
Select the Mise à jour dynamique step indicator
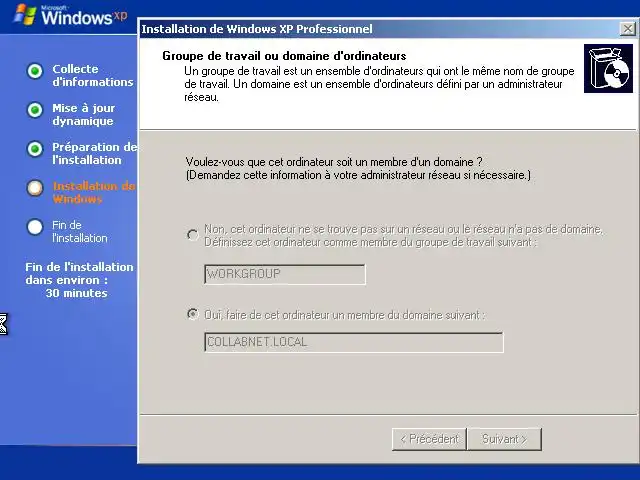pos(35,110)
